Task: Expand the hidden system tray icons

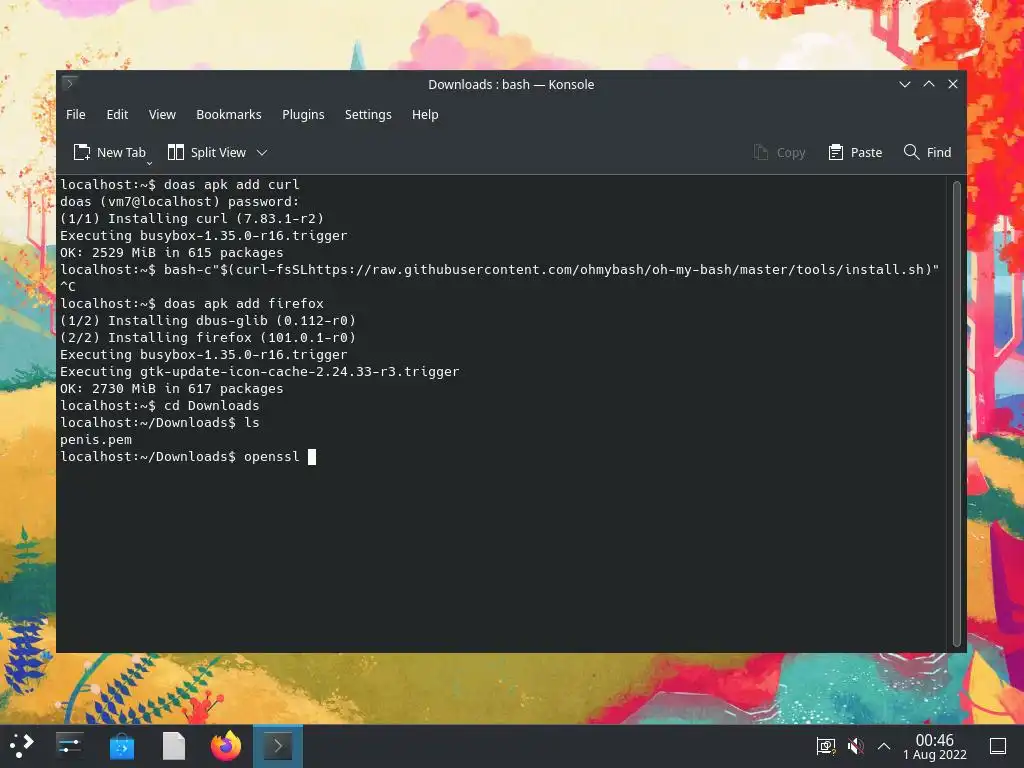Action: [x=884, y=746]
